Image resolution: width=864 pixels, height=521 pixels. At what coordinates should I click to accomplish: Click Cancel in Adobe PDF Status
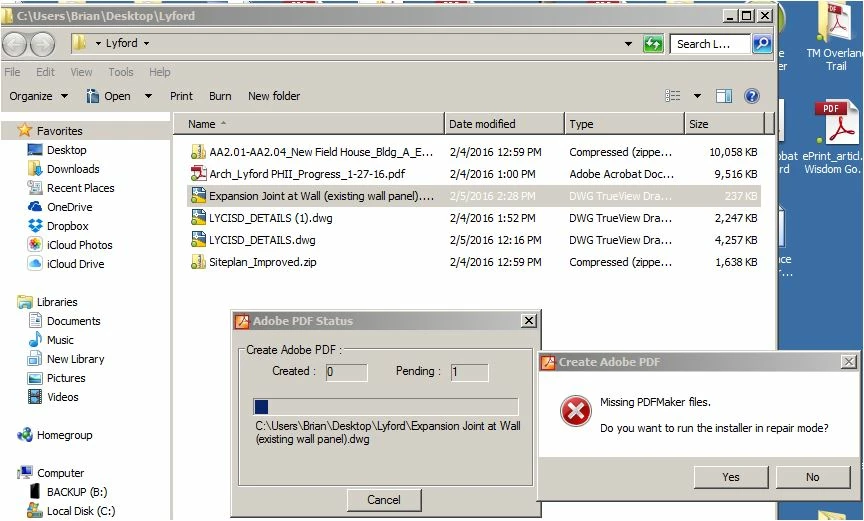coord(384,500)
